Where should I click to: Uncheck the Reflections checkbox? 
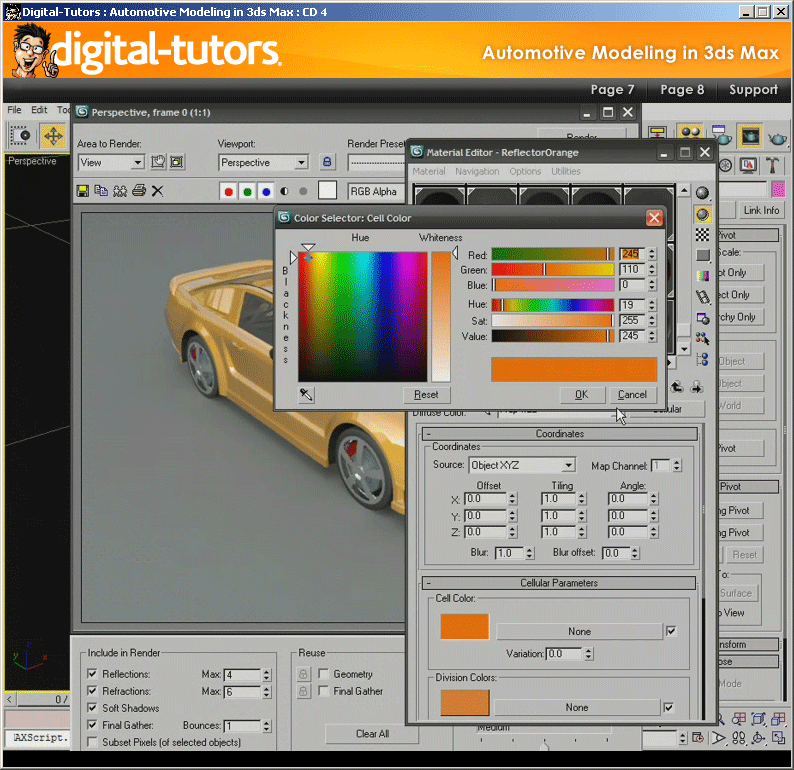tap(93, 675)
